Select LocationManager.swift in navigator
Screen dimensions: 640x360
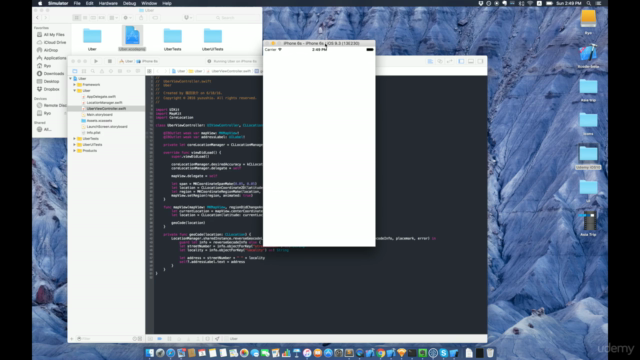tap(104, 102)
